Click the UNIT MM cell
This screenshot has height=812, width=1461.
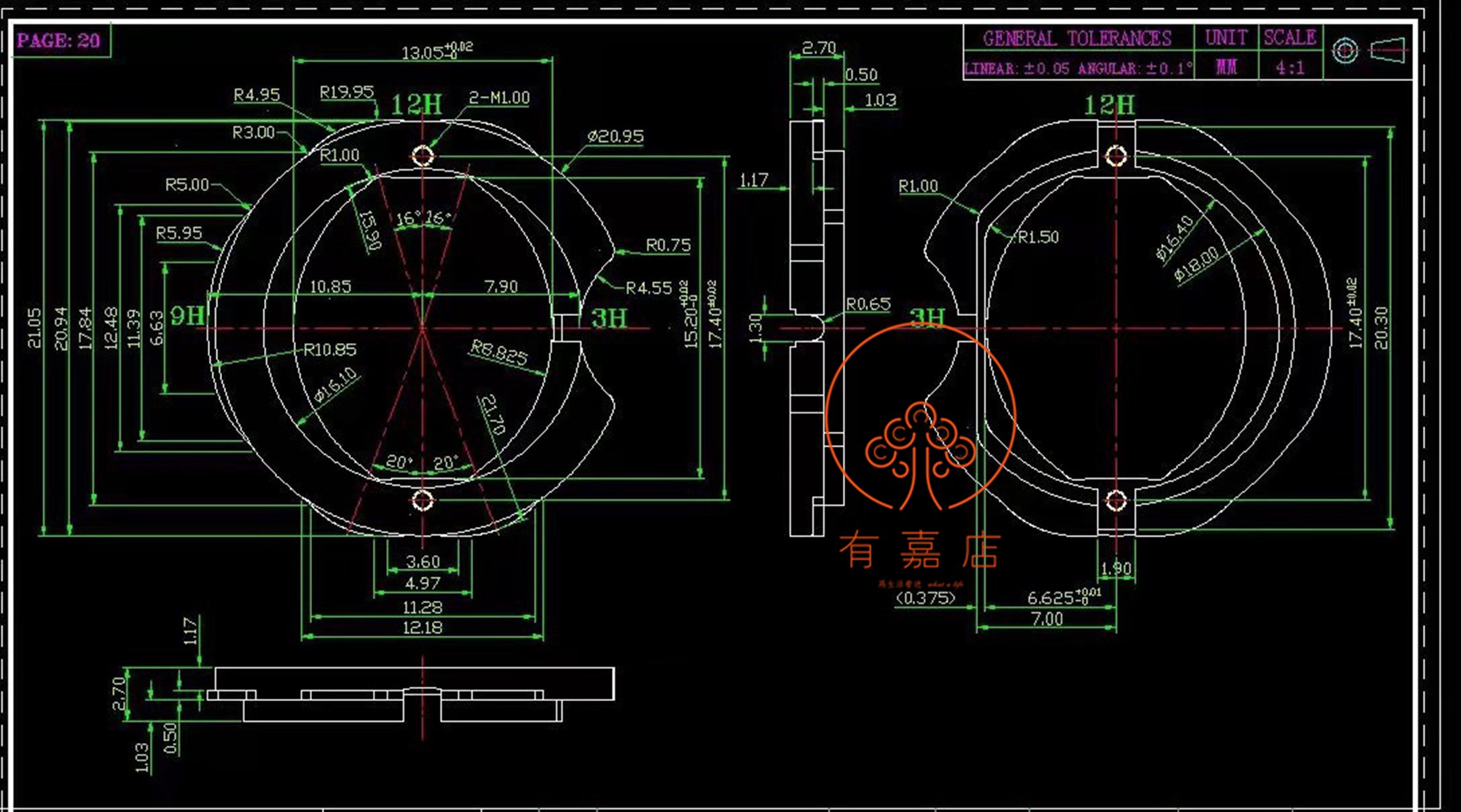click(1225, 66)
